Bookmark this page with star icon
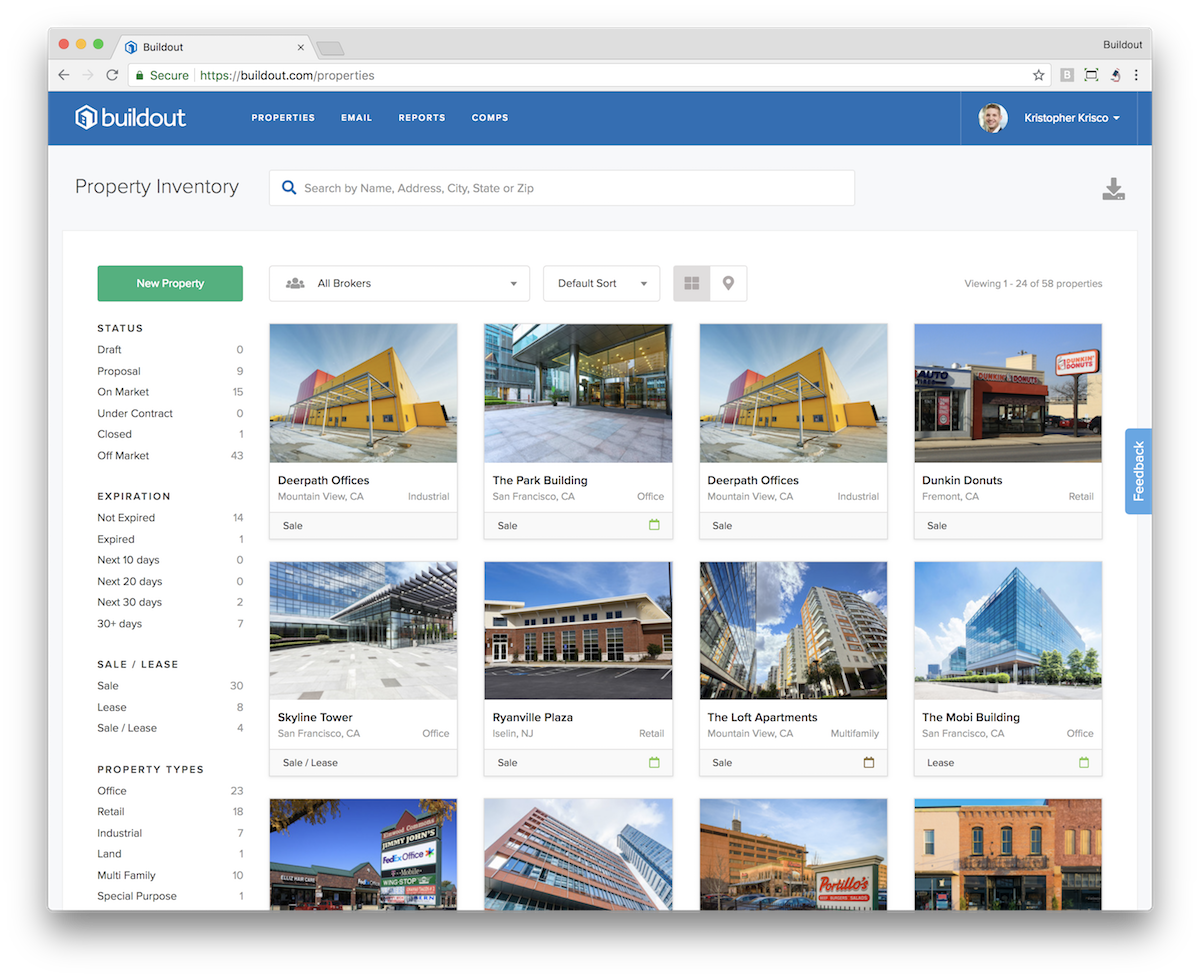The height and width of the screenshot is (979, 1200). coord(1039,75)
